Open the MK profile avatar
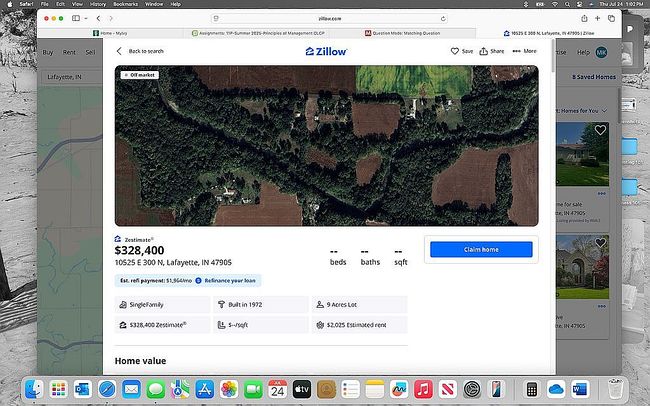This screenshot has height=406, width=650. point(601,52)
